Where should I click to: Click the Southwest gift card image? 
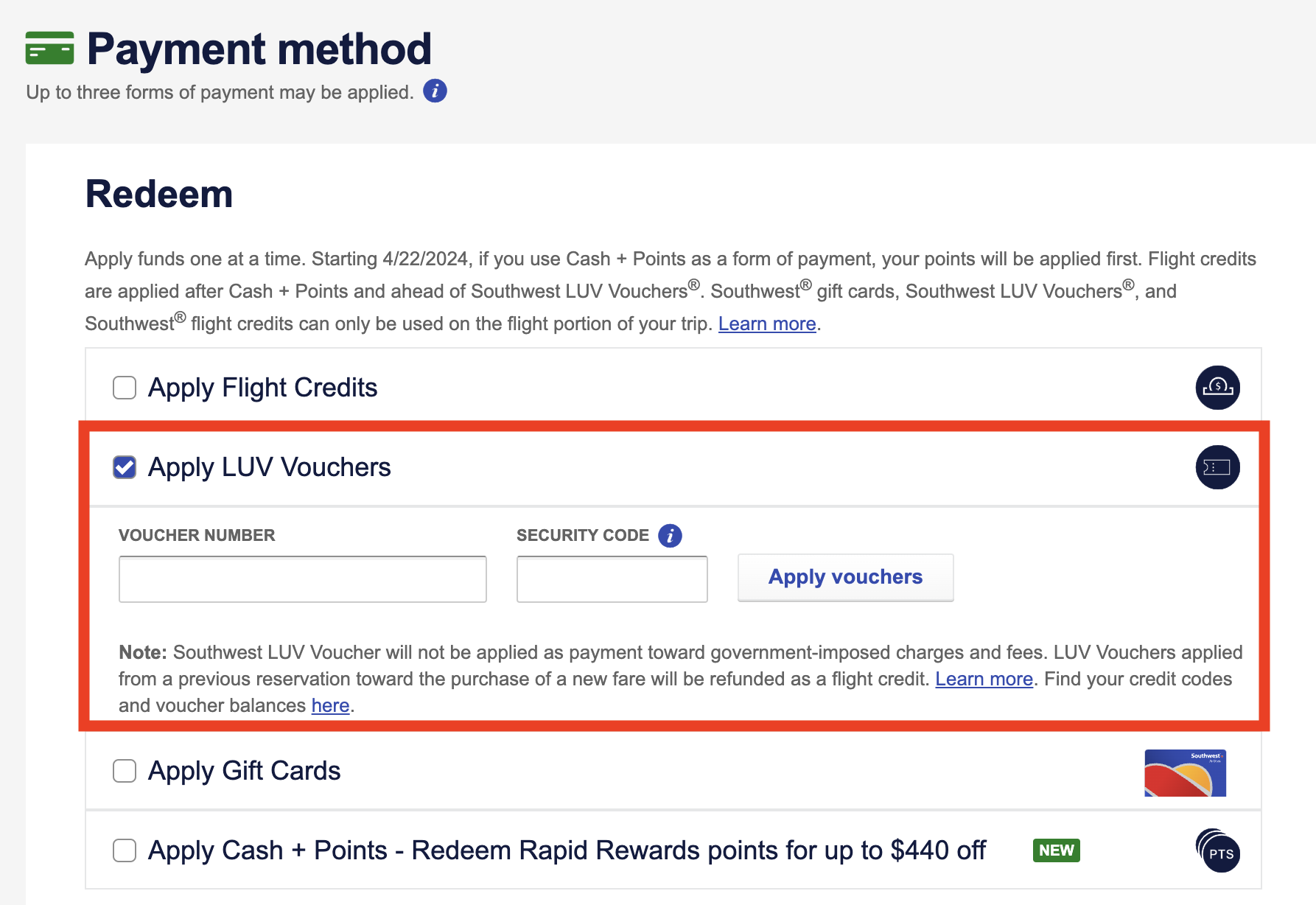pyautogui.click(x=1185, y=773)
